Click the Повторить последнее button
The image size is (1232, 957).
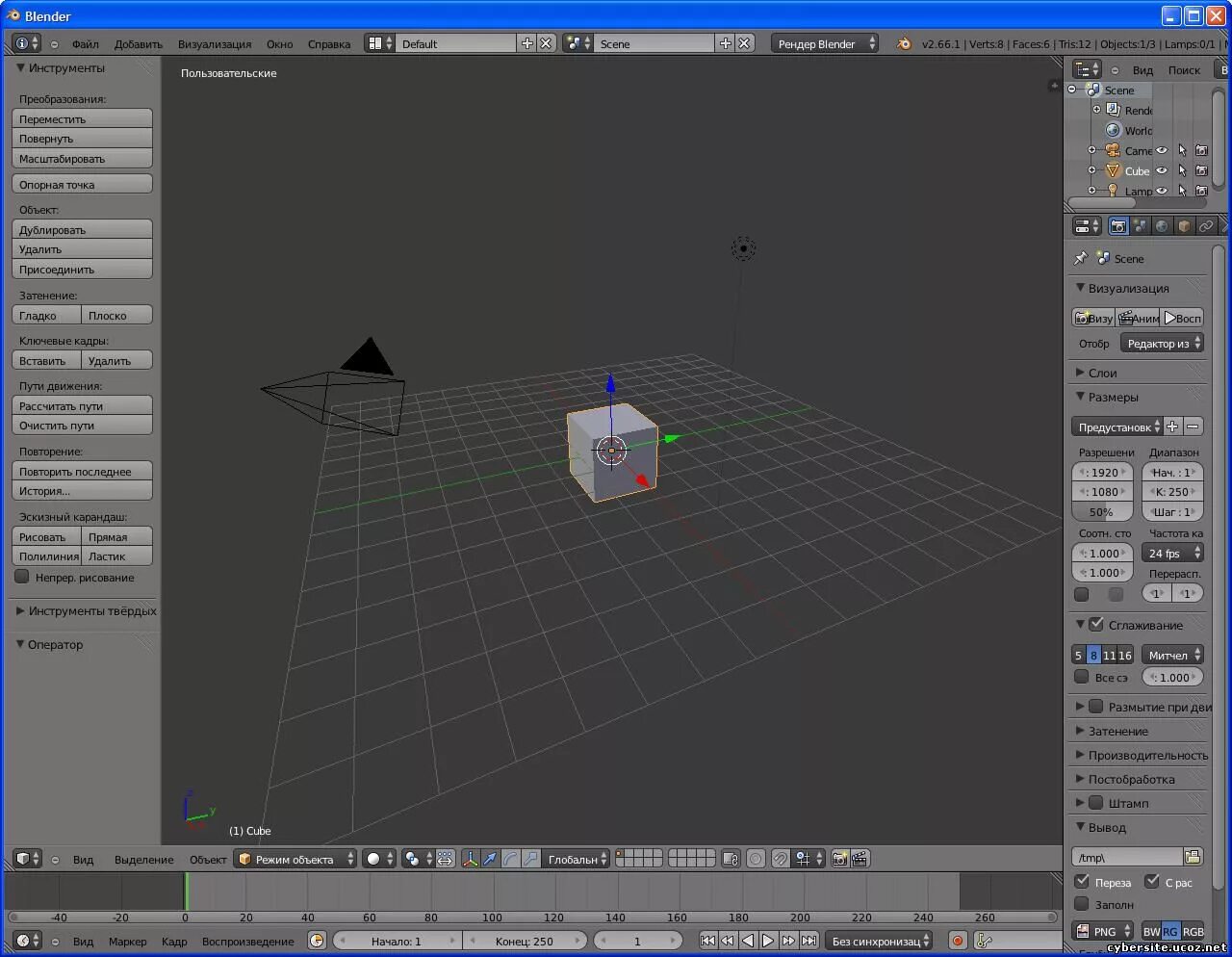[x=82, y=471]
